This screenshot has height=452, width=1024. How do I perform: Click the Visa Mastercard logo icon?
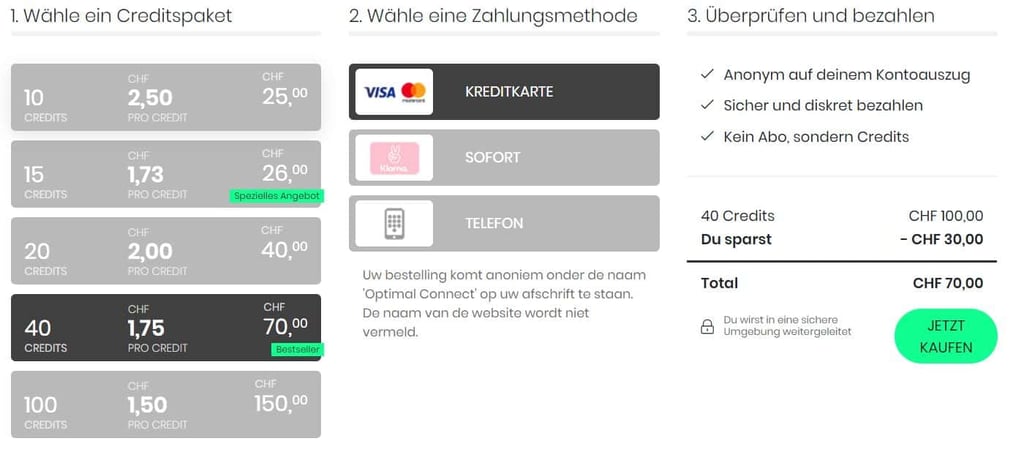[x=394, y=91]
